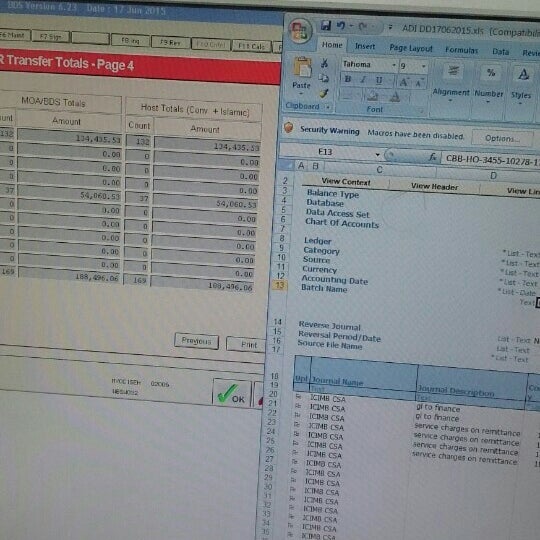Toggle Underline formatting
This screenshot has height=540, width=540.
379,81
